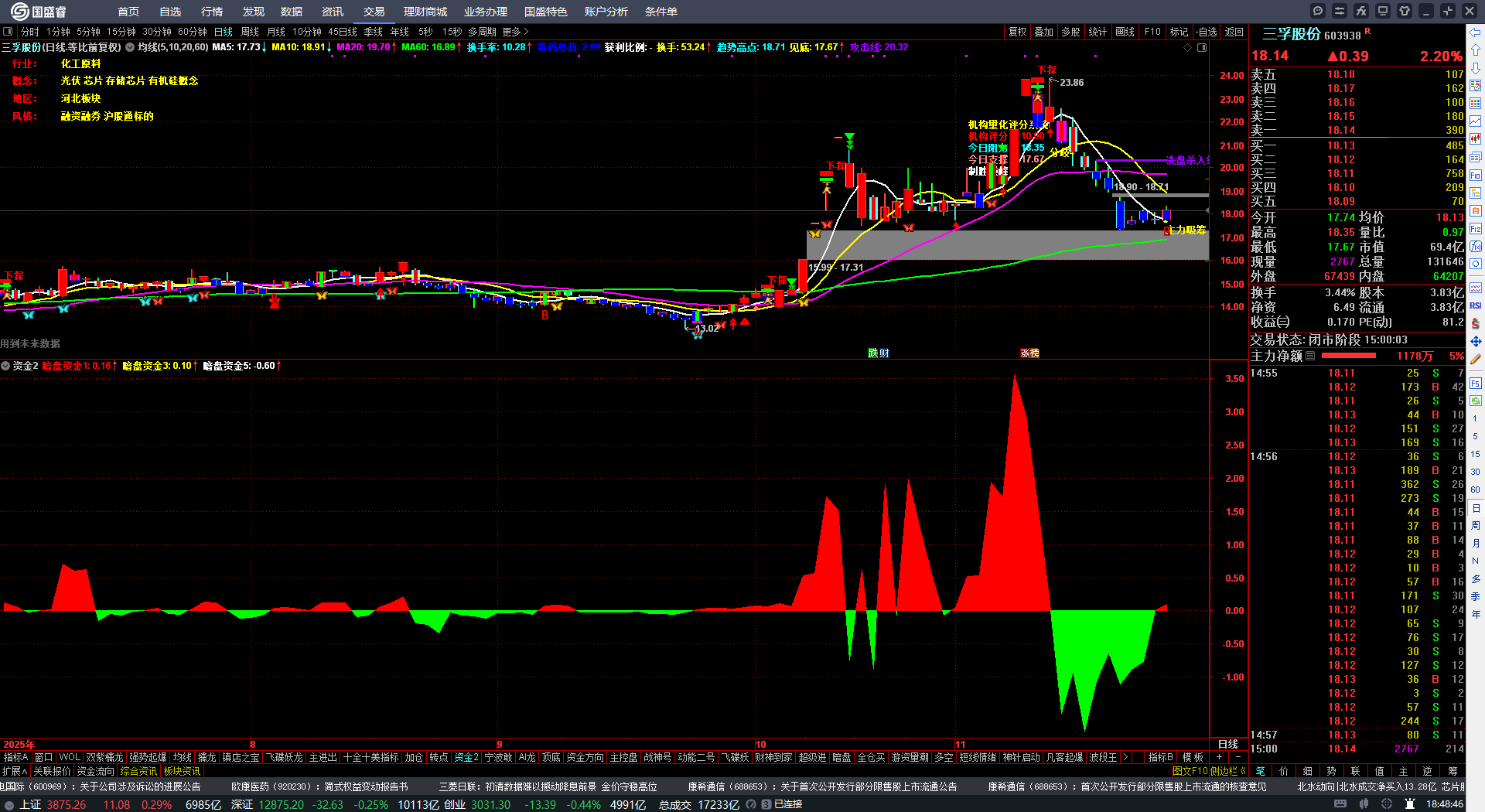Viewport: 1485px width, 812px height.
Task: Open the 多周期 period dropdown
Action: click(x=482, y=32)
